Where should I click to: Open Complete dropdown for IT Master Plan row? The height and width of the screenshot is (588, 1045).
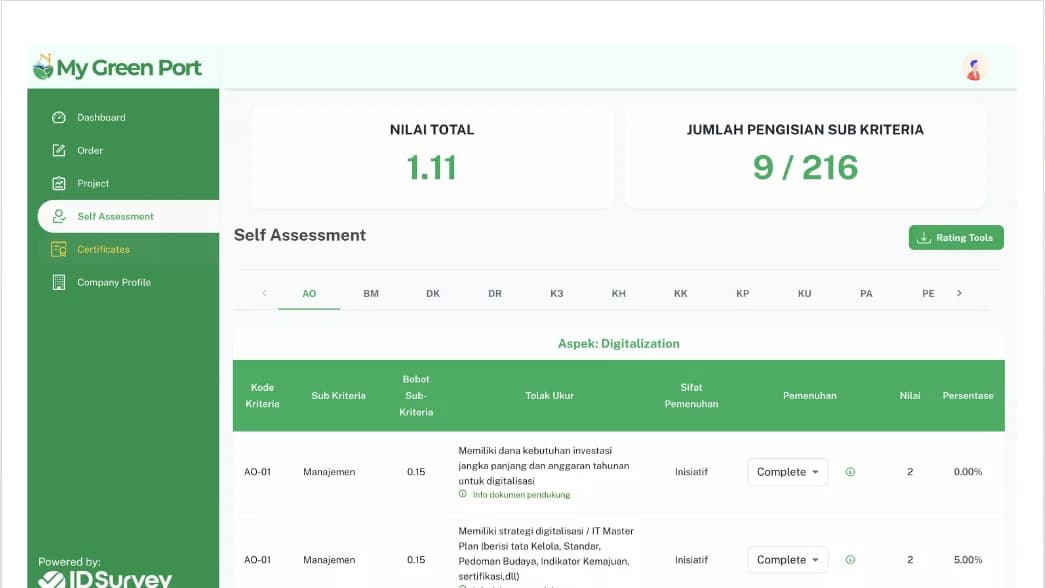(x=788, y=560)
